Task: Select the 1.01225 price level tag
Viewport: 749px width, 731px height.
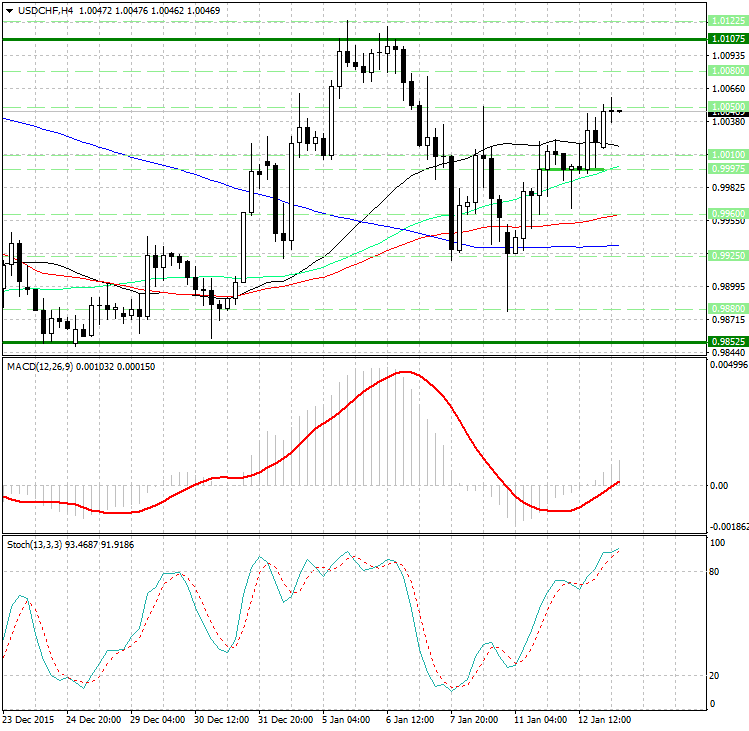Action: point(726,21)
